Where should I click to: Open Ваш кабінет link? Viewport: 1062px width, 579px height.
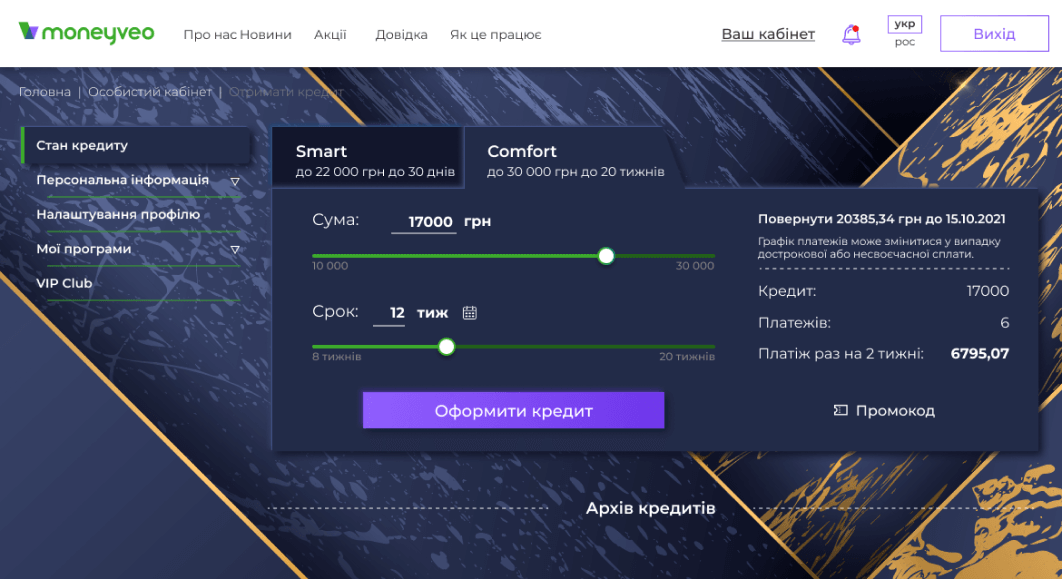(768, 34)
